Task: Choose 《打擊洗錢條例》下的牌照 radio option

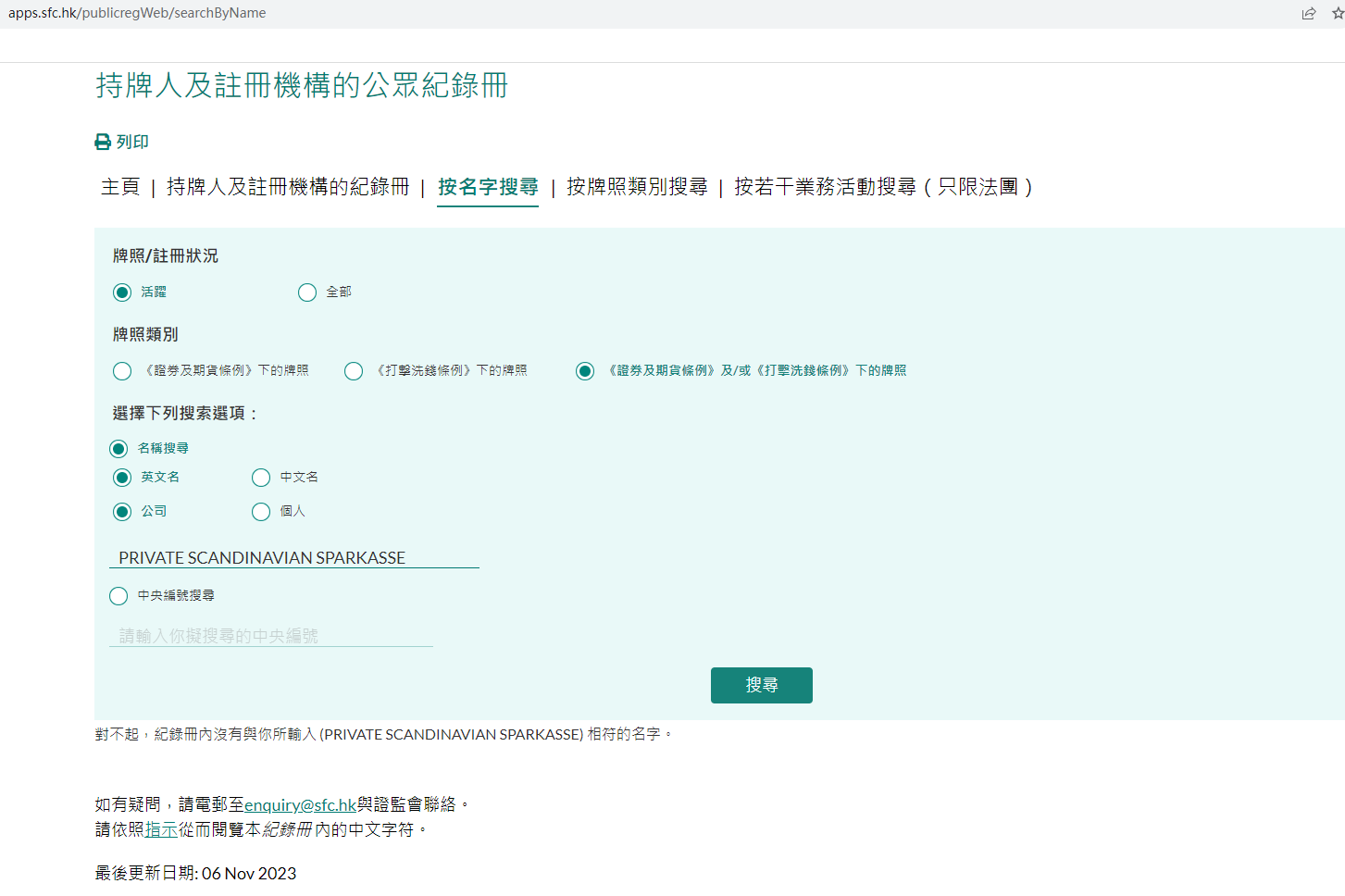Action: 354,371
